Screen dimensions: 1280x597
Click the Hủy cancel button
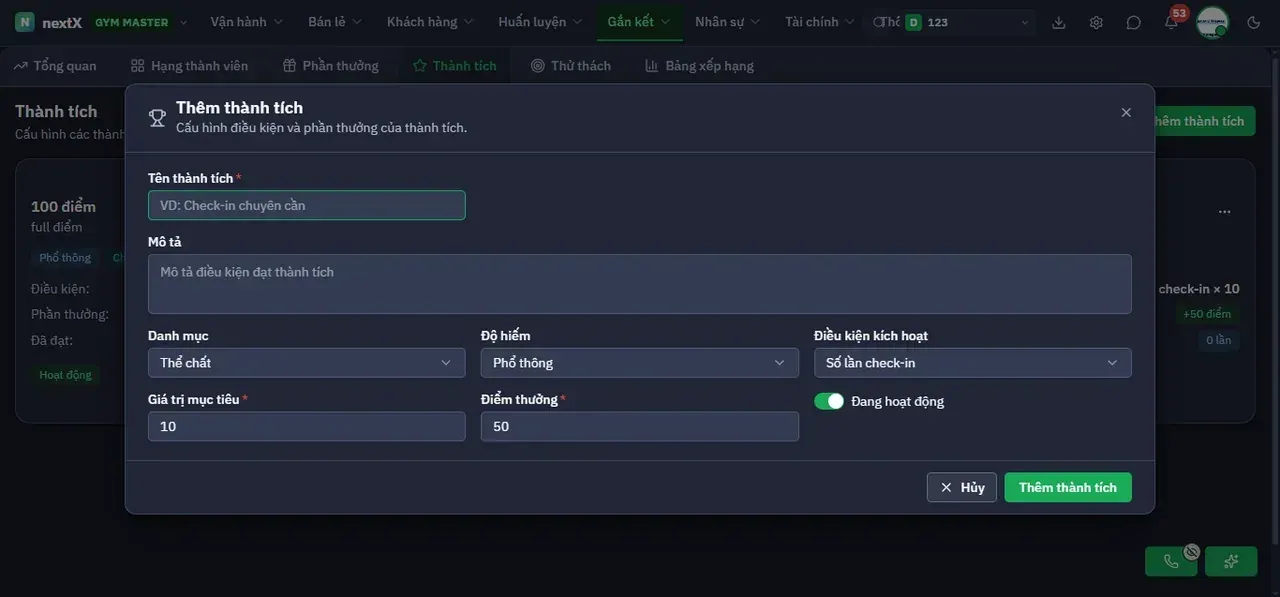pos(962,488)
